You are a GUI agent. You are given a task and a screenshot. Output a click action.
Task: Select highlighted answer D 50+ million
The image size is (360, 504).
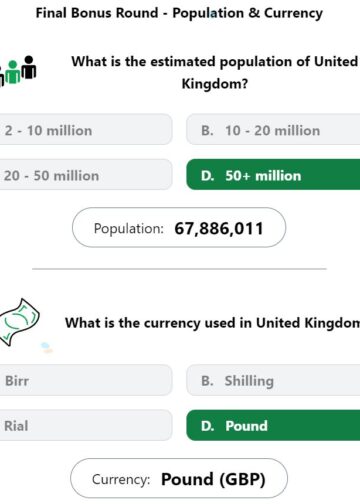click(x=273, y=175)
